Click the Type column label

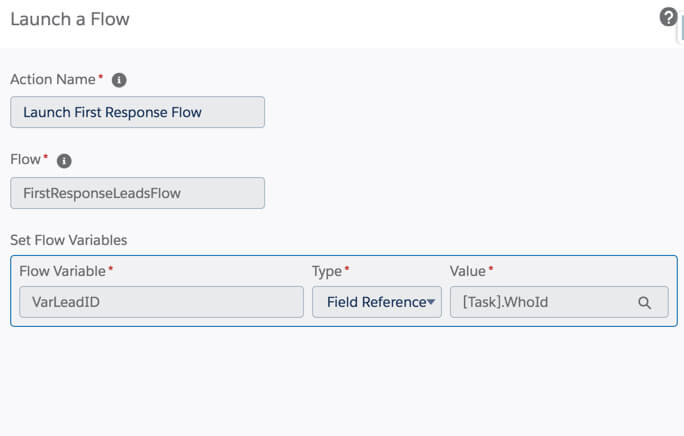pyautogui.click(x=327, y=271)
